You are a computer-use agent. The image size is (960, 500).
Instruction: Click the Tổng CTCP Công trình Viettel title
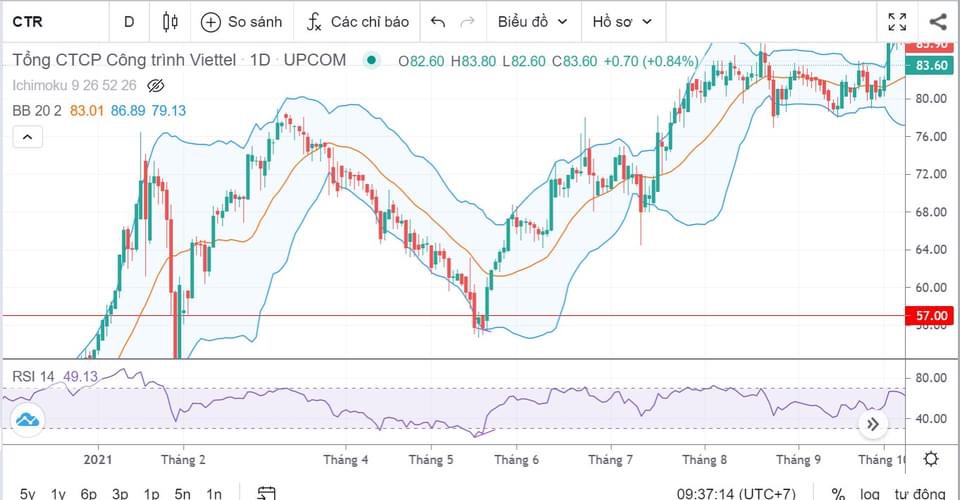[124, 60]
